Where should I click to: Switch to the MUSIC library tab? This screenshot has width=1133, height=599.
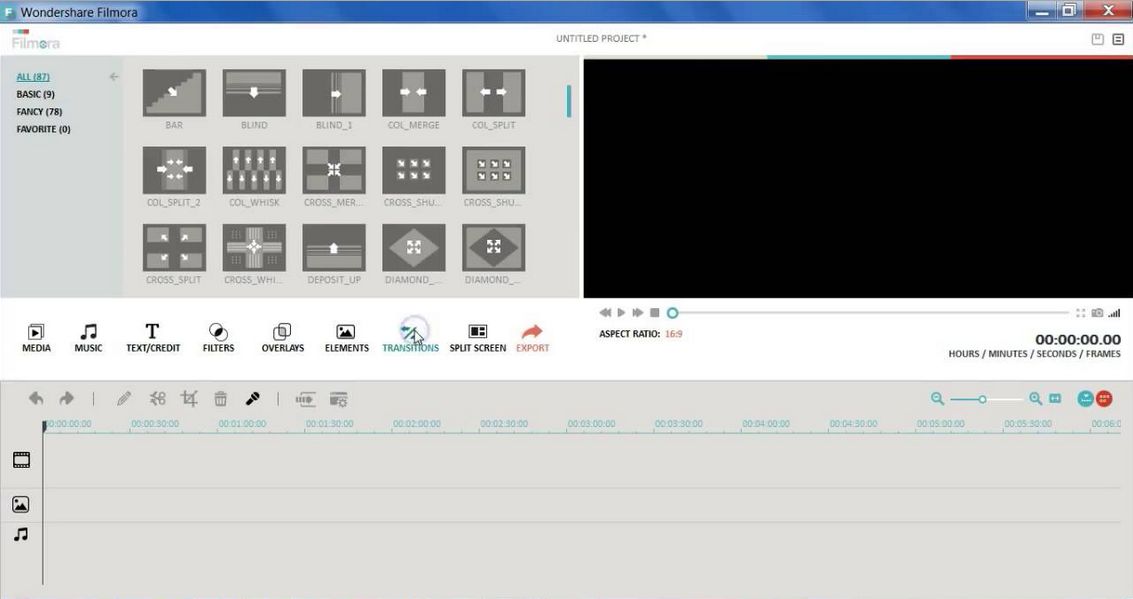[88, 335]
